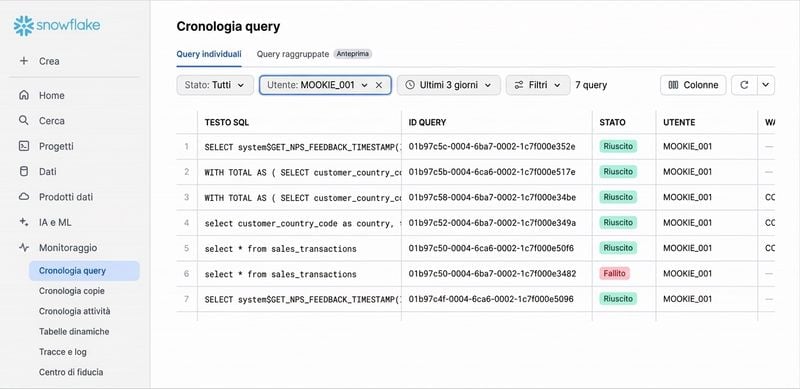This screenshot has height=389, width=800.
Task: Click the IA e ML sparkle icon
Action: [x=23, y=222]
